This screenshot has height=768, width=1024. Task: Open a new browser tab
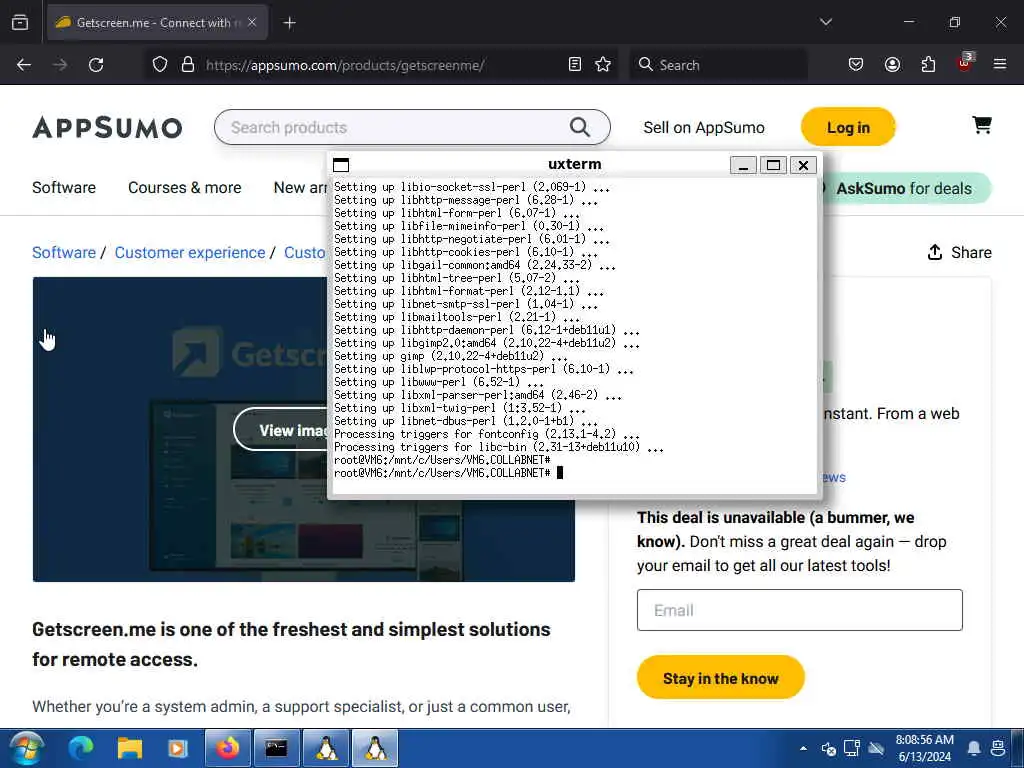pos(290,23)
